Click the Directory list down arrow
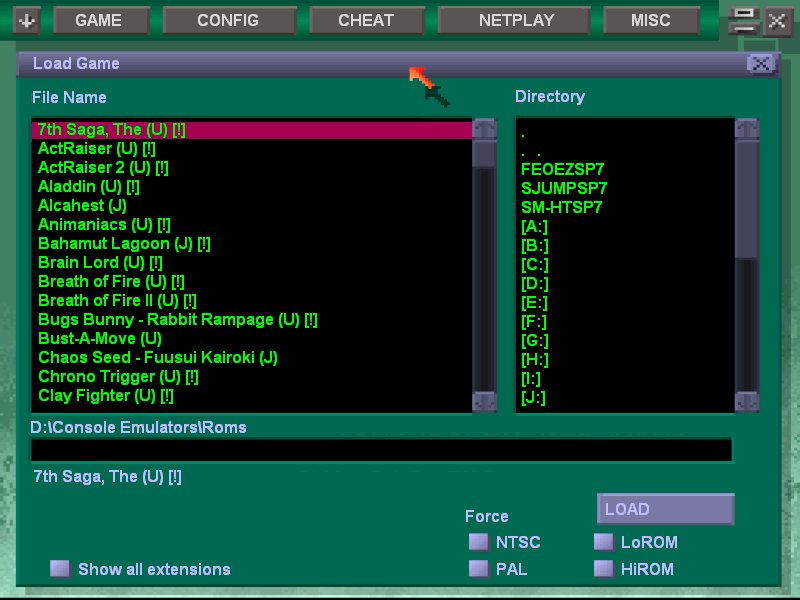The height and width of the screenshot is (600, 800). 747,401
